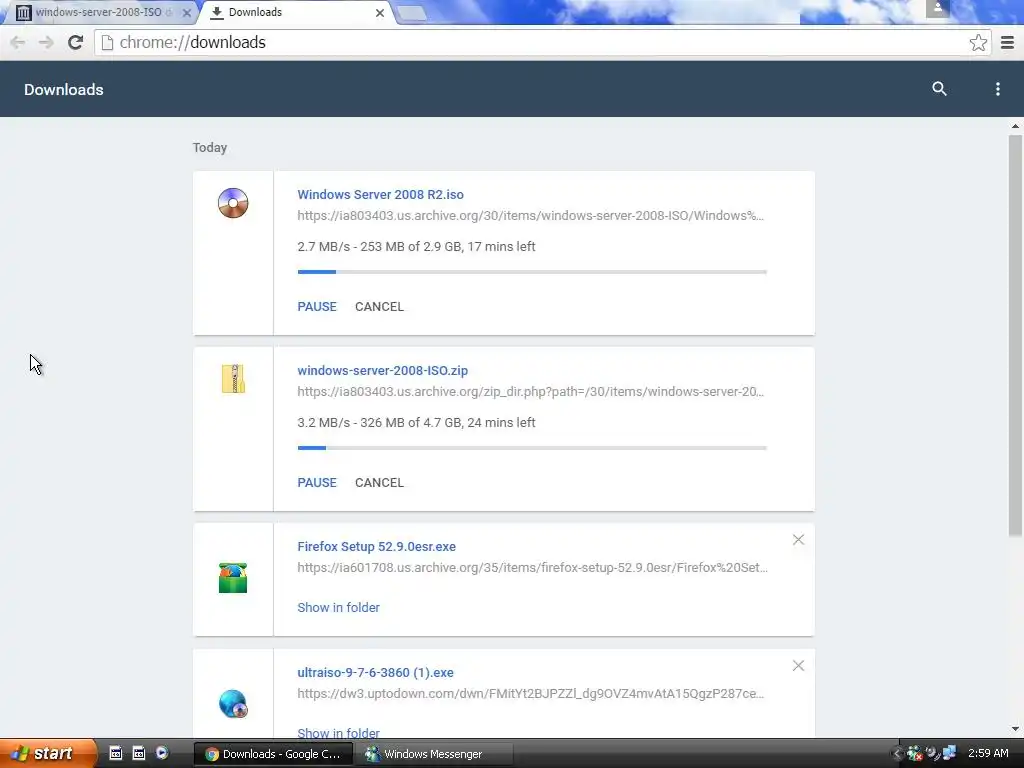
Task: Open Windows Server 2008 R2.iso link
Action: pyautogui.click(x=380, y=195)
